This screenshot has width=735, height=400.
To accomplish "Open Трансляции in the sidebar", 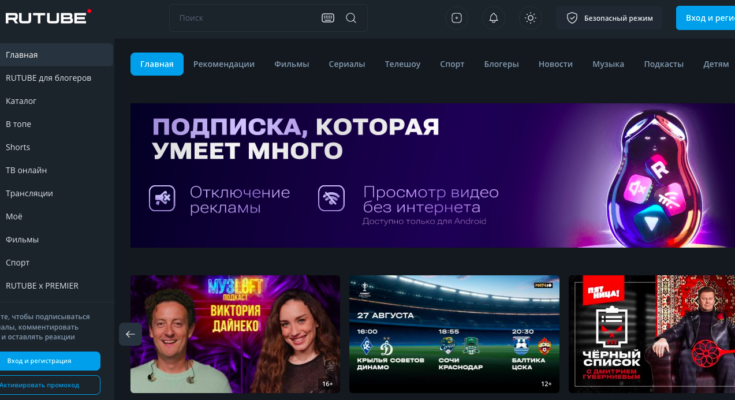I will (x=56, y=193).
